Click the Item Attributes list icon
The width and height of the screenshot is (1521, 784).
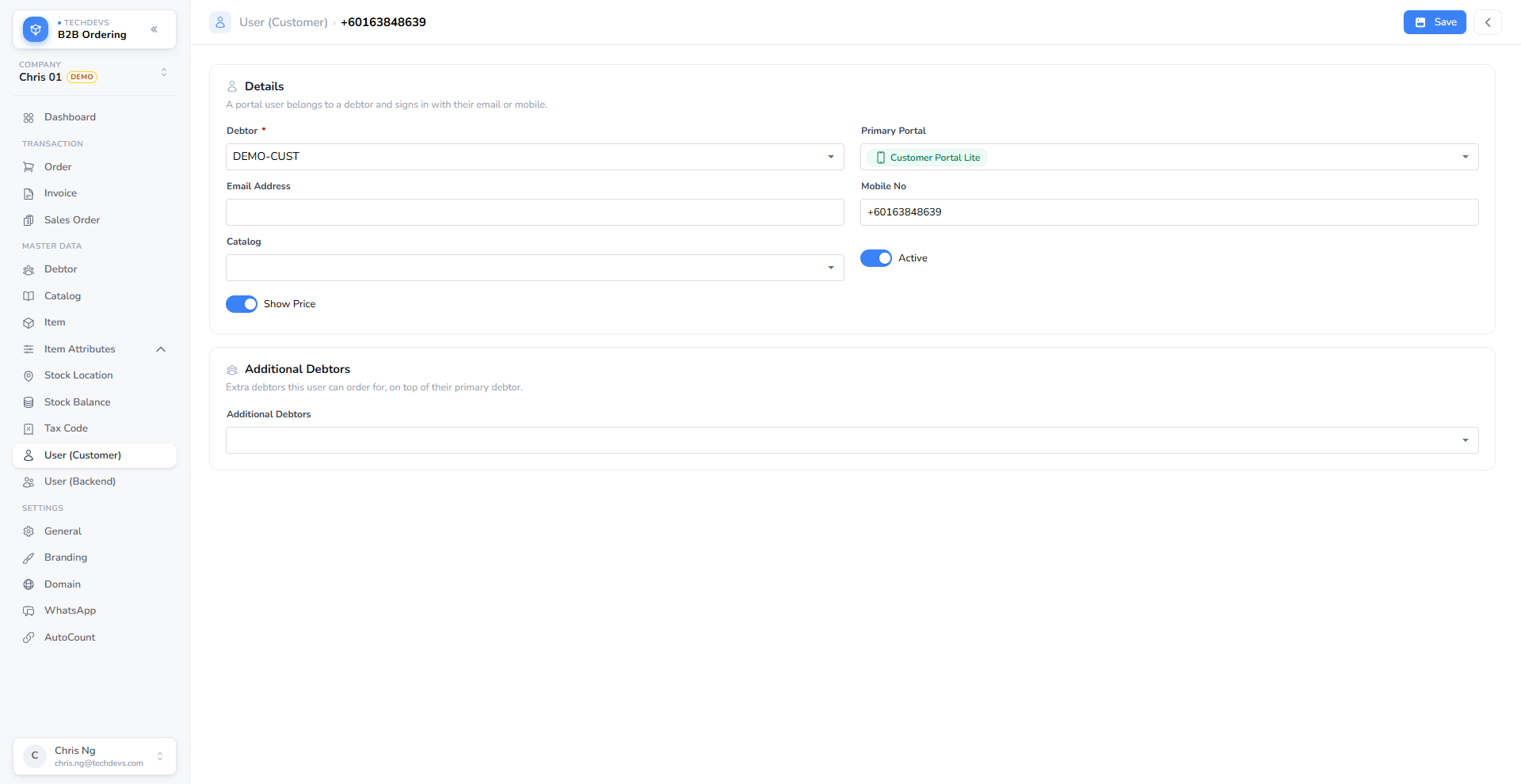(29, 349)
